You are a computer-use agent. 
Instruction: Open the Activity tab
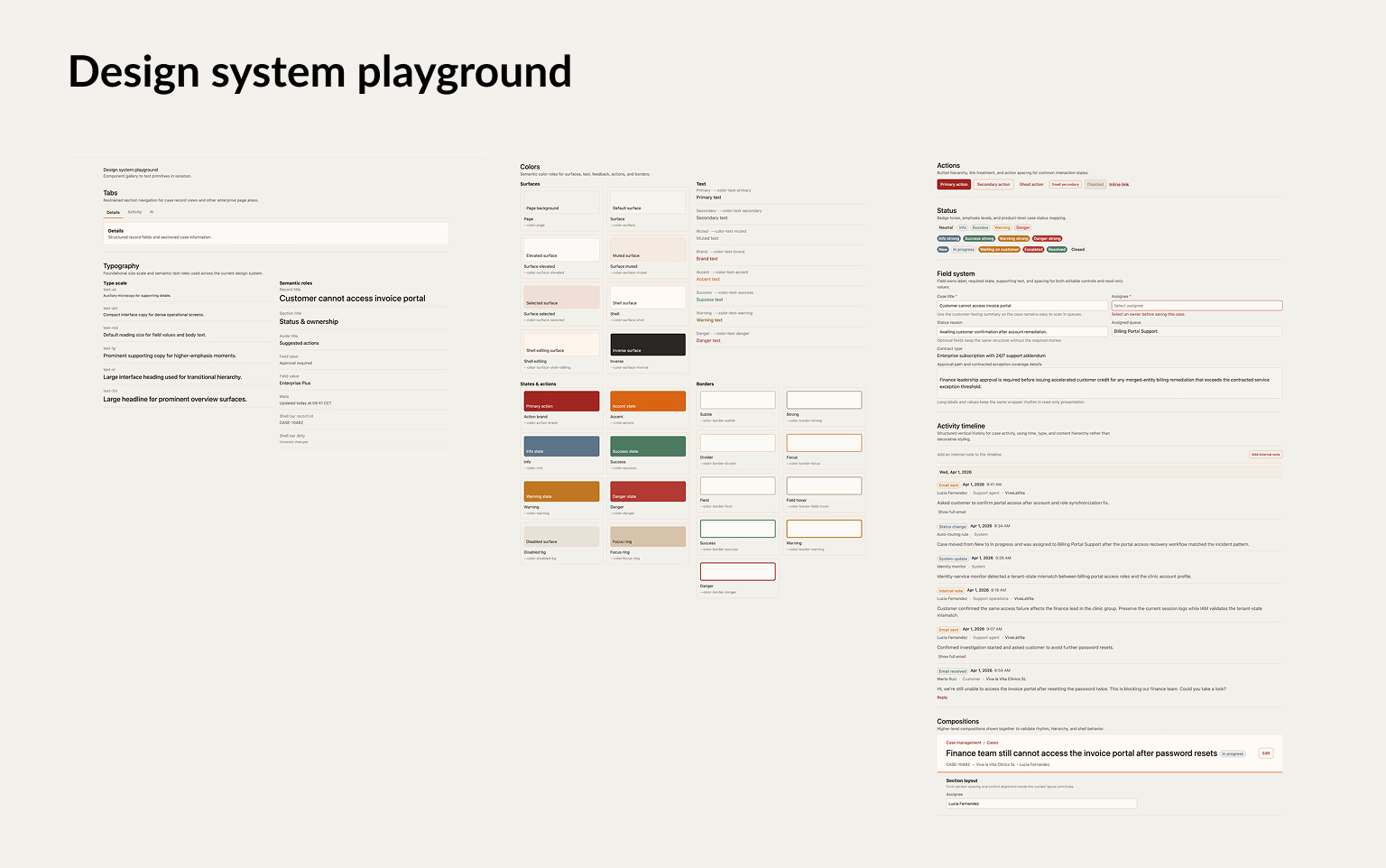coord(134,212)
